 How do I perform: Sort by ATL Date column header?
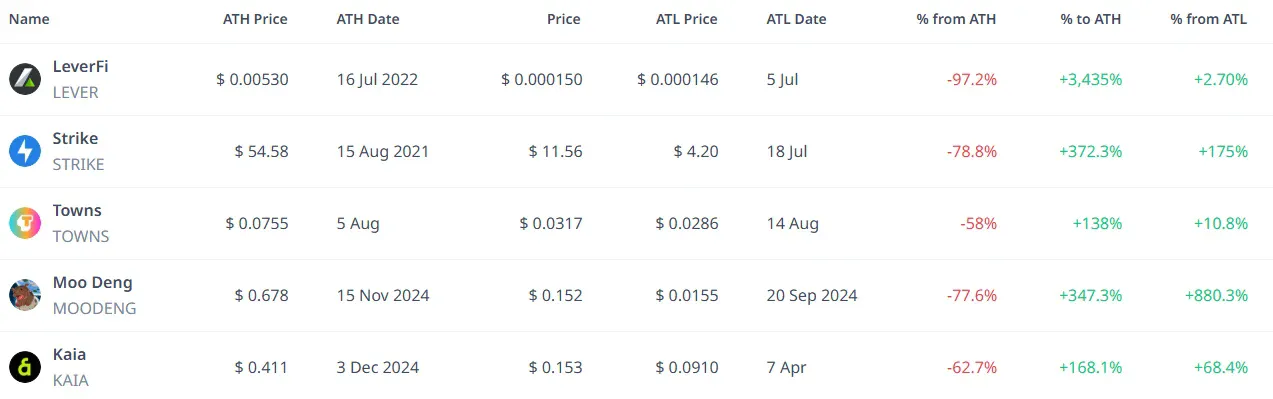click(x=797, y=19)
